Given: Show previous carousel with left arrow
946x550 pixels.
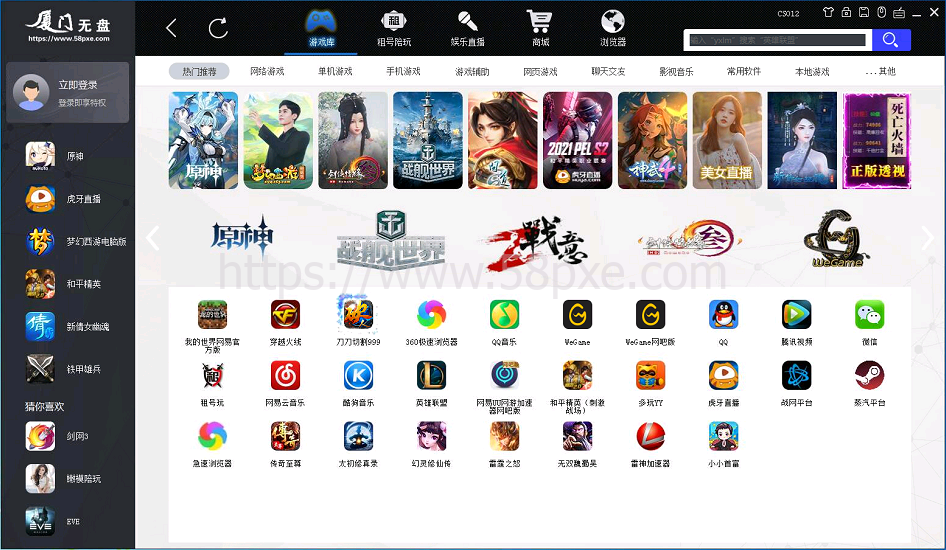Looking at the screenshot, I should tap(153, 238).
